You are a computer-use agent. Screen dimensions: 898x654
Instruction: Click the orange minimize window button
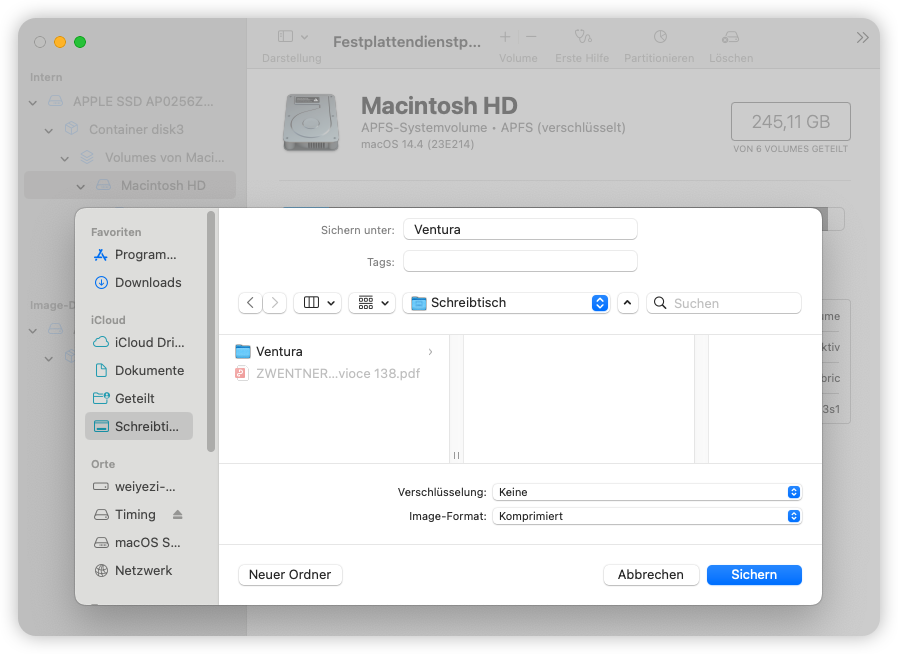pos(60,42)
